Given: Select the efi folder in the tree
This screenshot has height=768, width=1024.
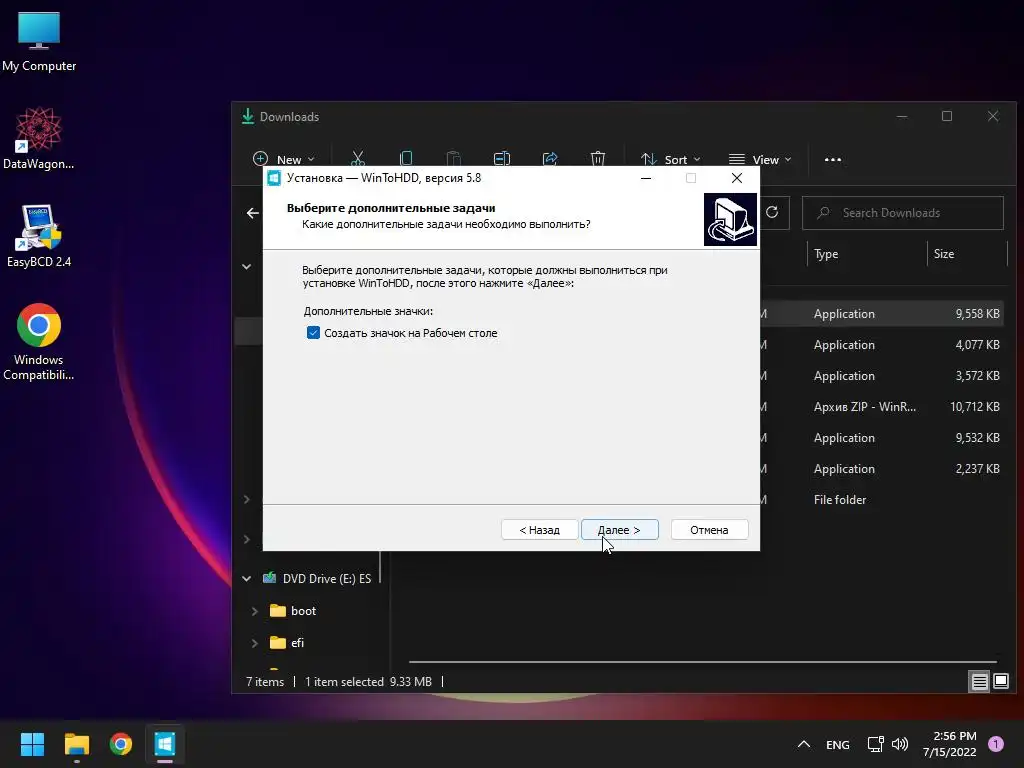Looking at the screenshot, I should coord(287,643).
